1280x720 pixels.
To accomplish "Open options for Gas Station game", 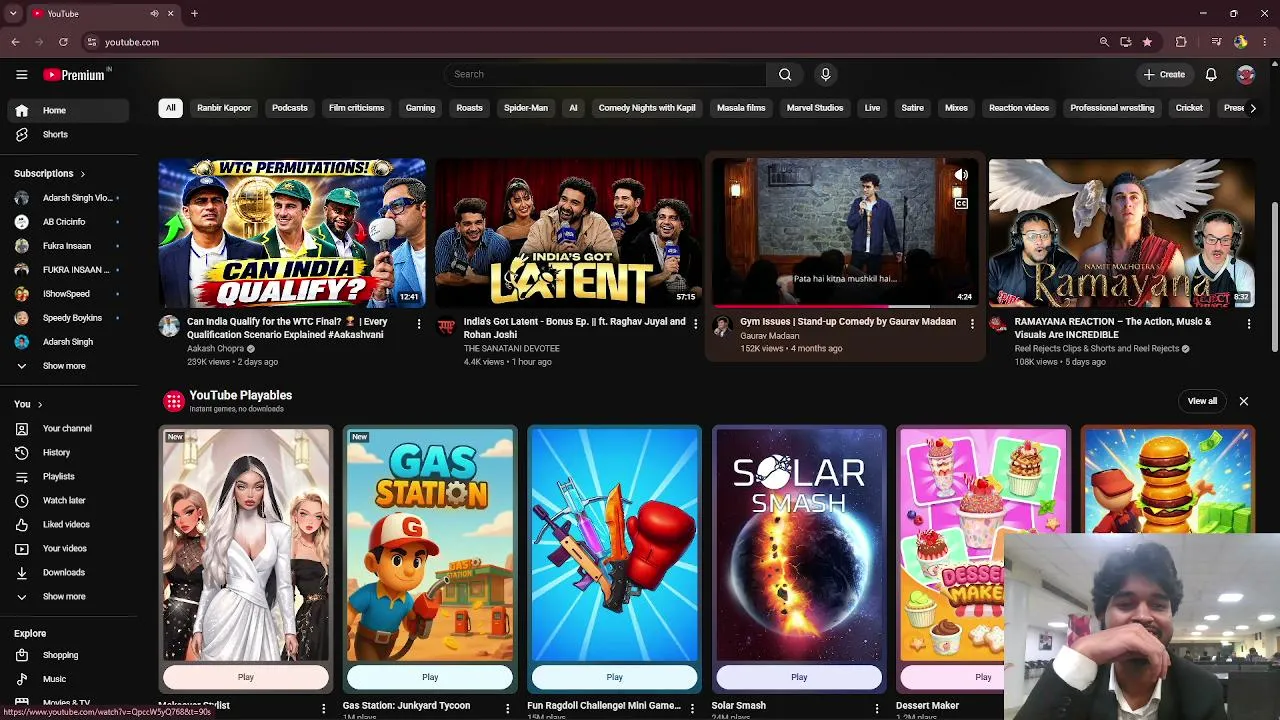I will point(508,708).
